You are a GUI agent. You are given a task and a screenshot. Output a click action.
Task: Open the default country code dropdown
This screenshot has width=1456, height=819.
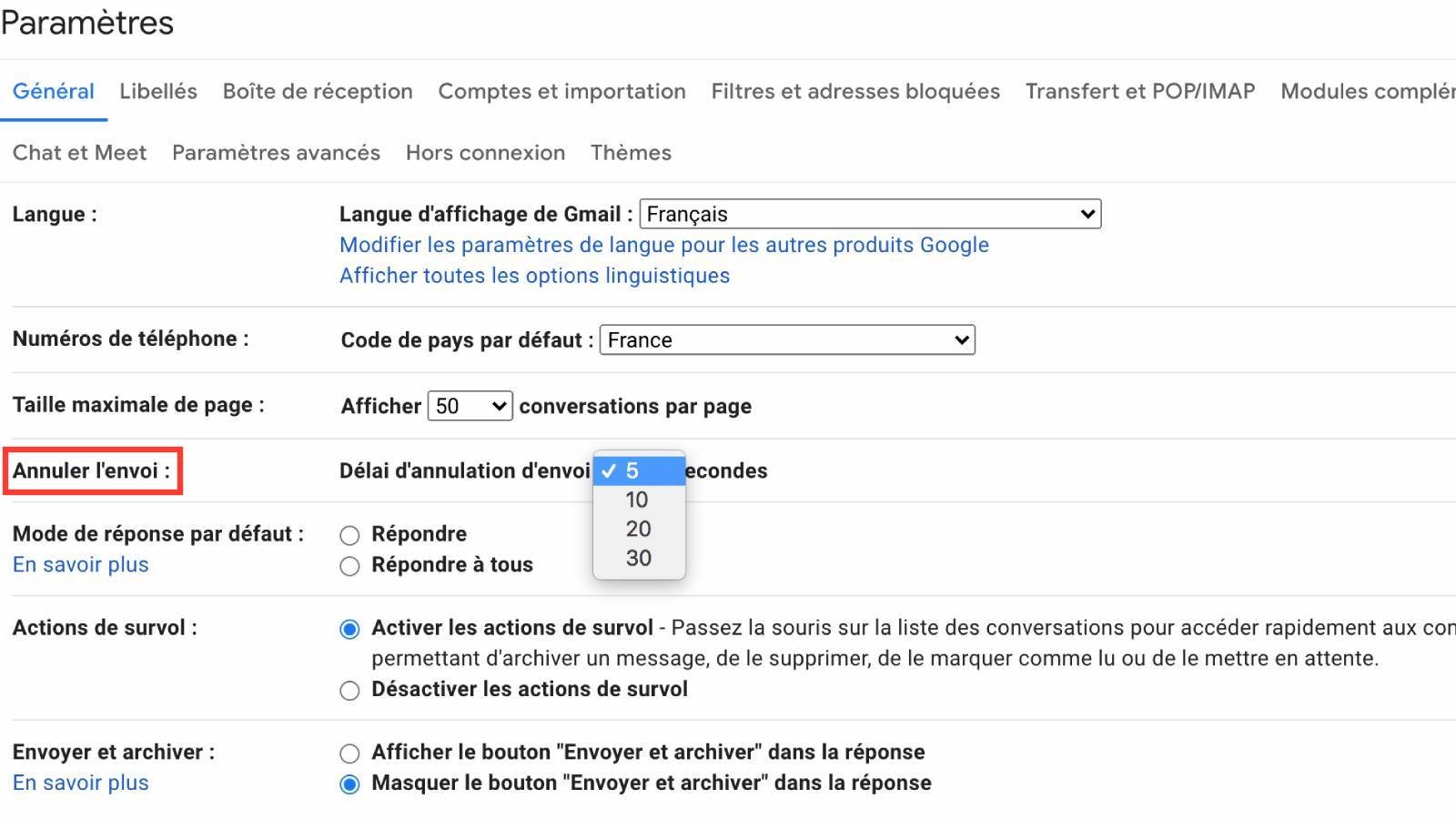pyautogui.click(x=786, y=339)
